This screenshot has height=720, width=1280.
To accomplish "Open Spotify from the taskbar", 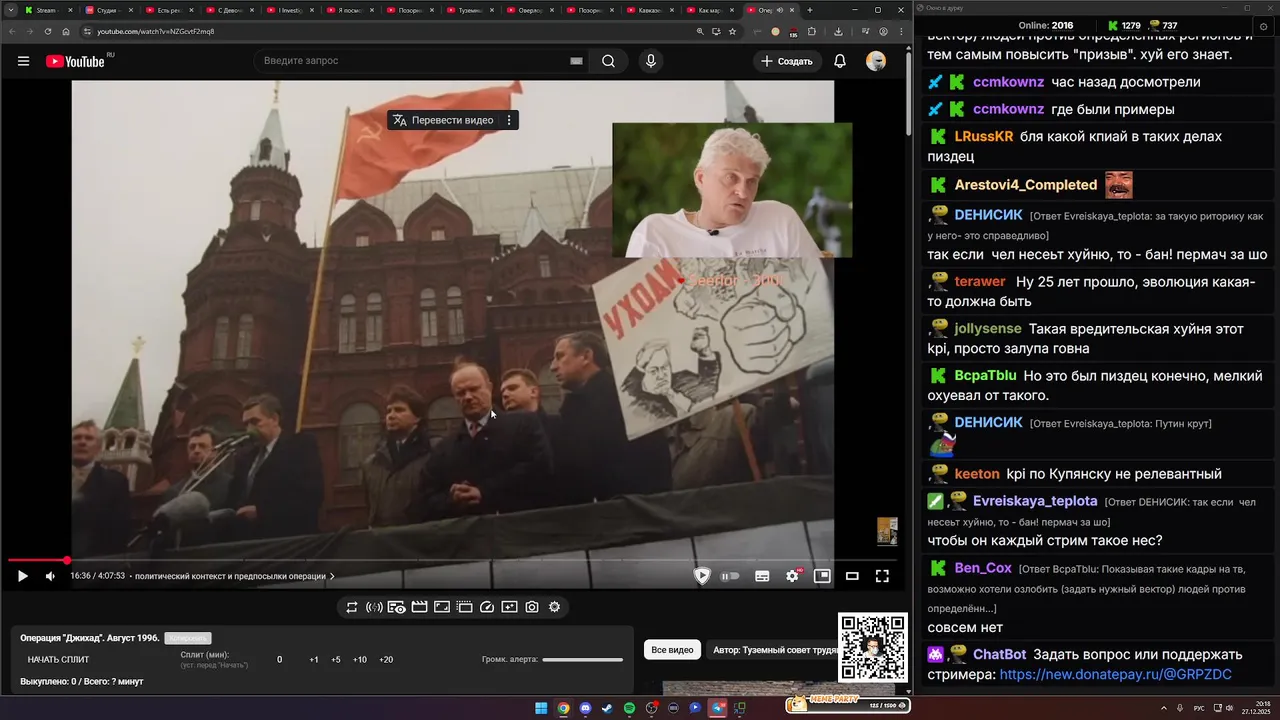I will coord(629,708).
